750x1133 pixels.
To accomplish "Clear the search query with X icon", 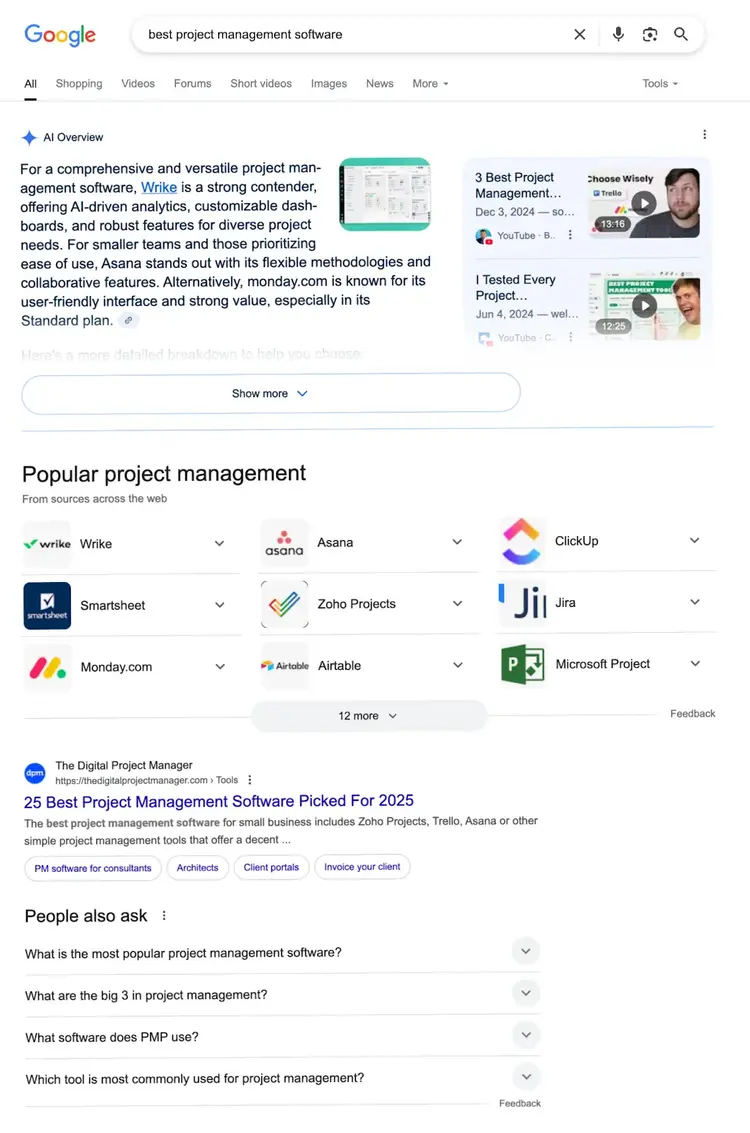I will tap(579, 34).
